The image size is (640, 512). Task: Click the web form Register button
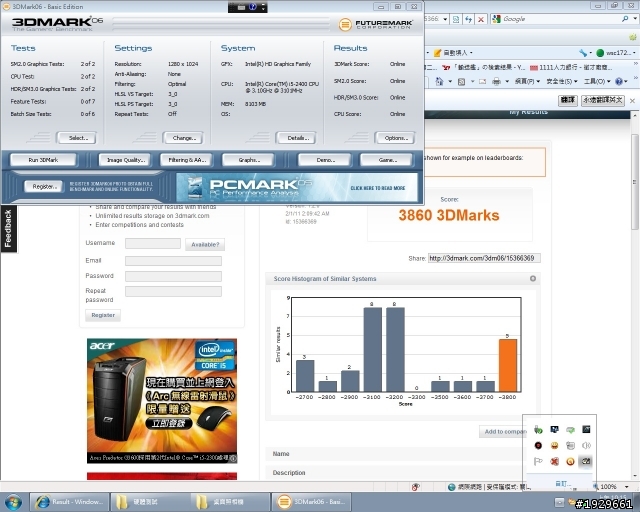point(103,315)
